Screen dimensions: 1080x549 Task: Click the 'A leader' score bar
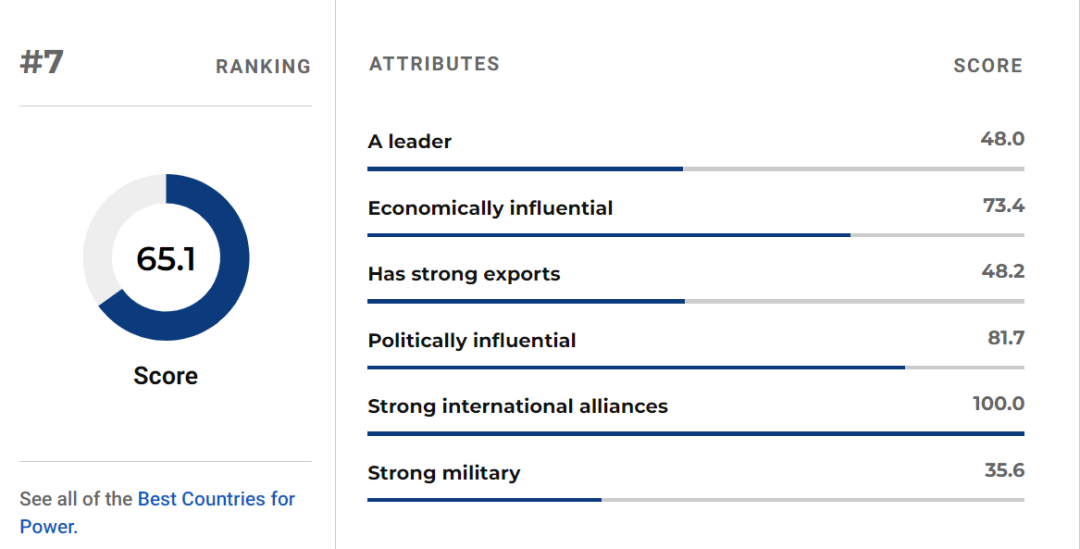tap(695, 169)
